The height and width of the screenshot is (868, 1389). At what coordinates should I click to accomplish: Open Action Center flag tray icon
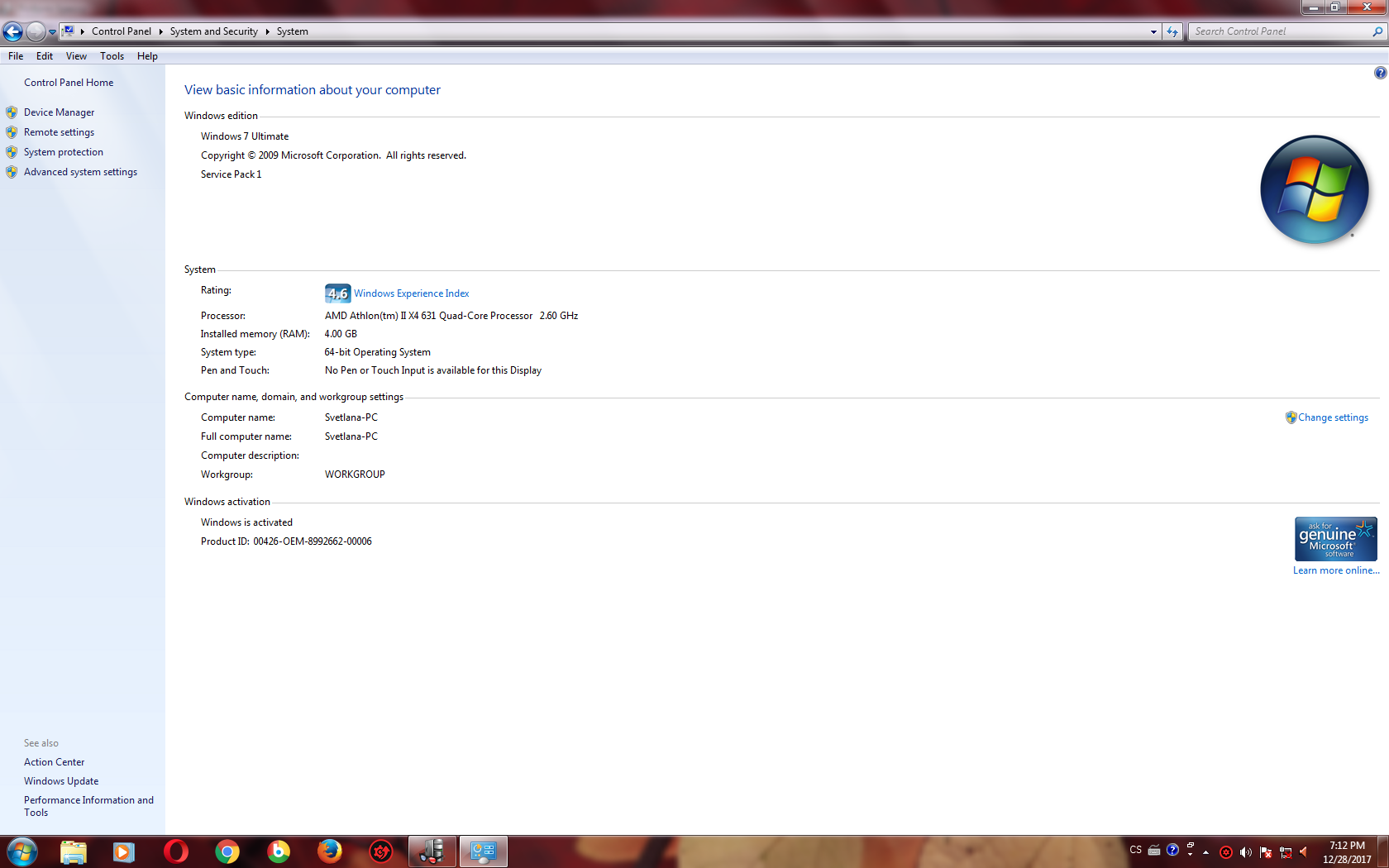(x=1266, y=852)
